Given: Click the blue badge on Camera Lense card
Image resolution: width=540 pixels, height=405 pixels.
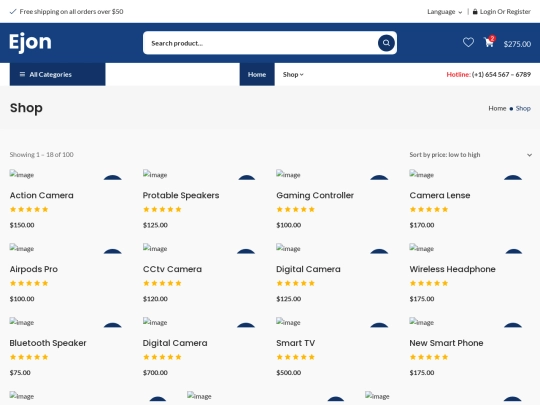Looking at the screenshot, I should point(513,177).
